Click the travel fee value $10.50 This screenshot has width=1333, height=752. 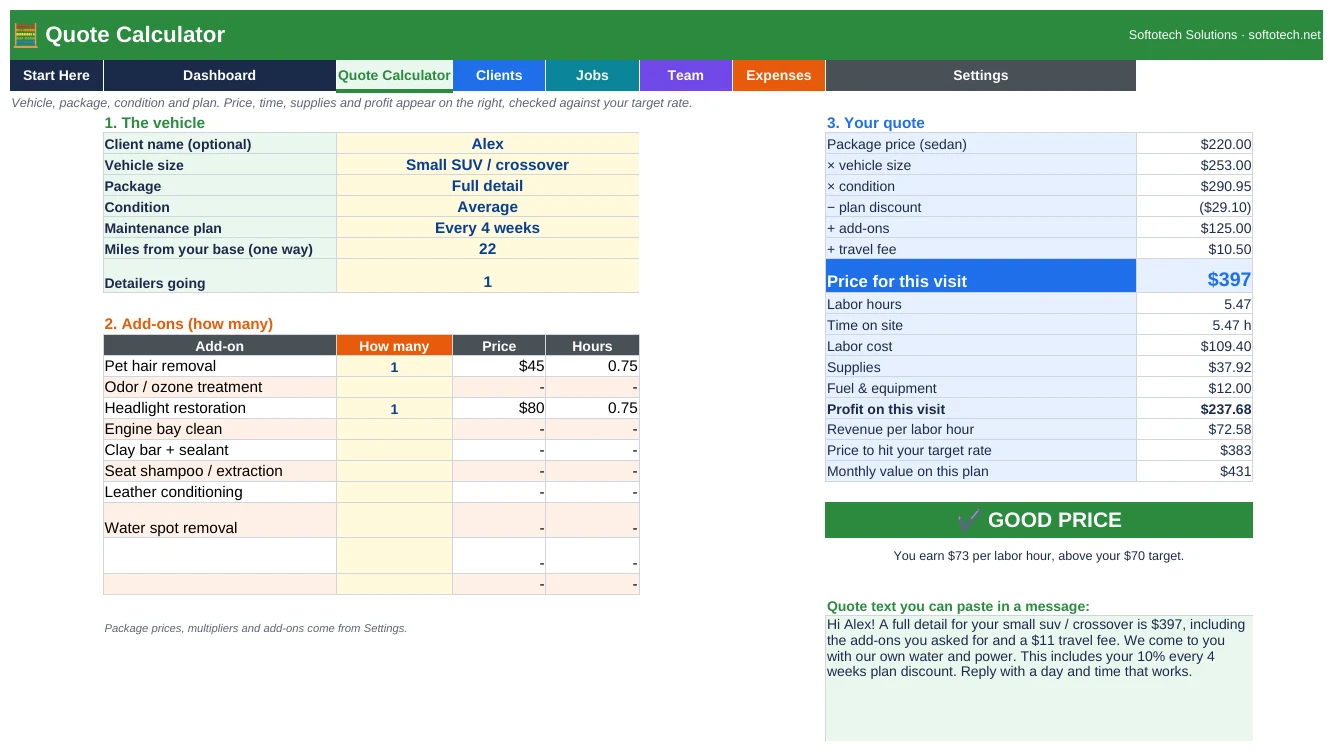tap(1194, 249)
